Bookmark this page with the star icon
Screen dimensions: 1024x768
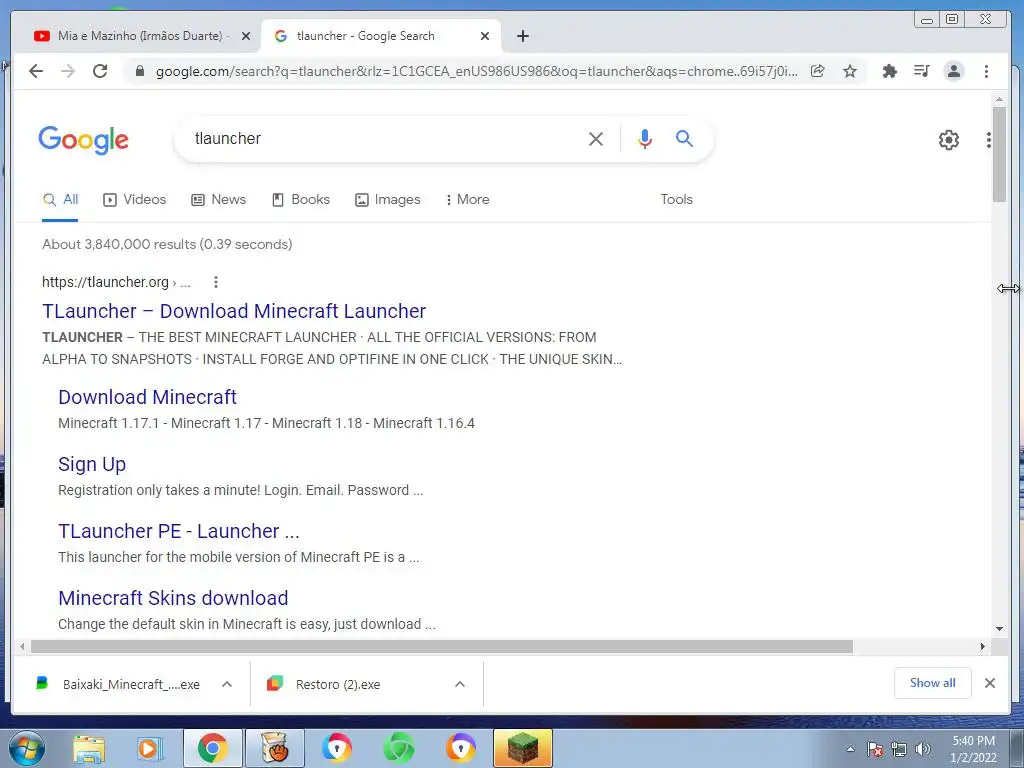point(850,71)
